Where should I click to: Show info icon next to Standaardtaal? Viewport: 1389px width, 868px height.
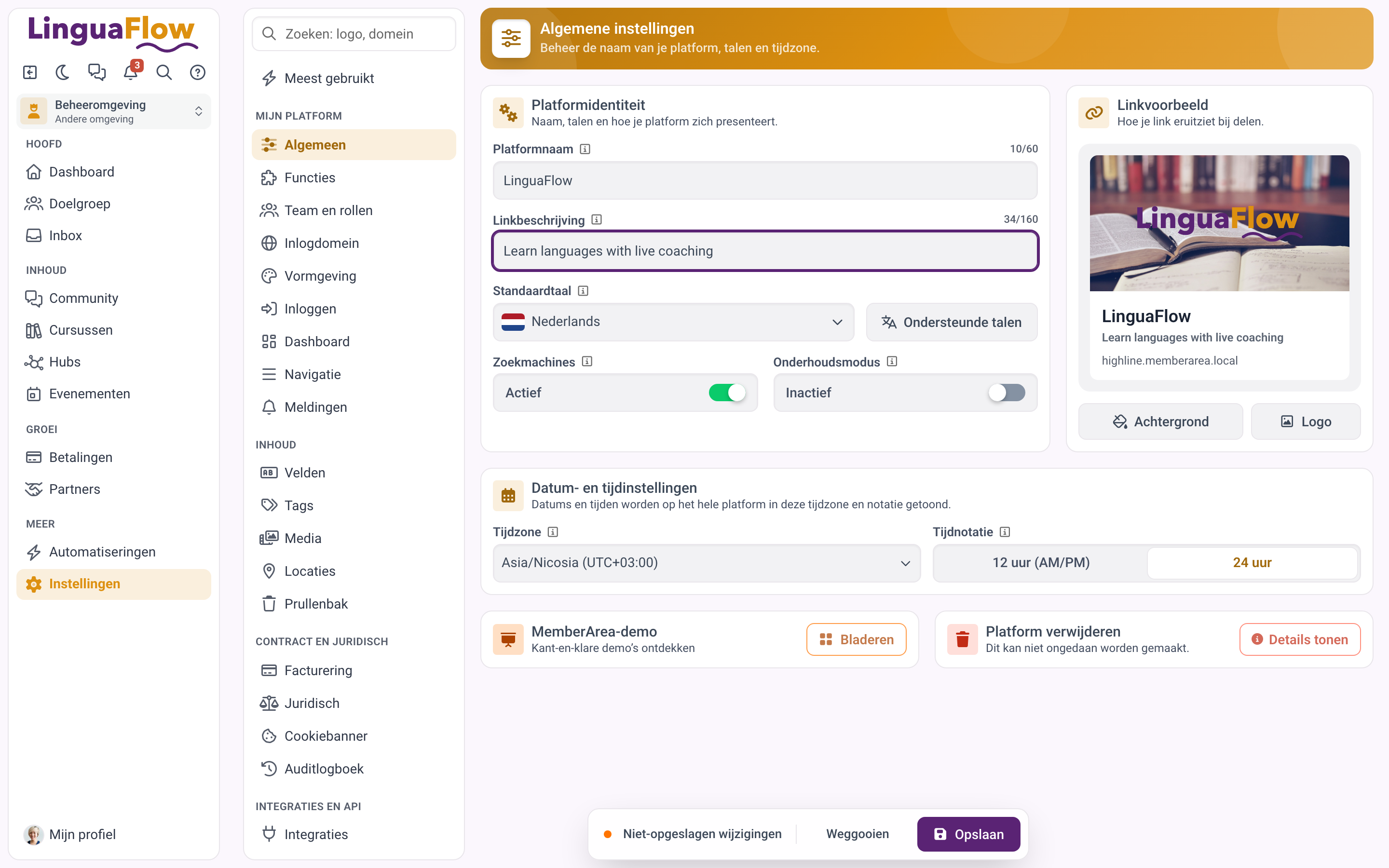click(x=583, y=291)
